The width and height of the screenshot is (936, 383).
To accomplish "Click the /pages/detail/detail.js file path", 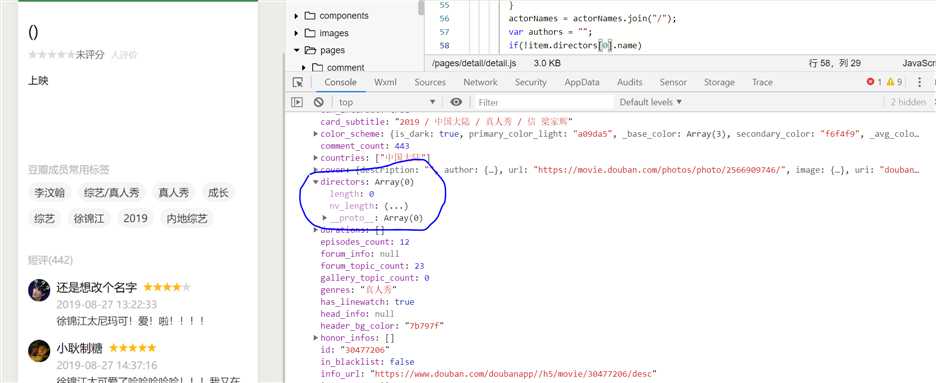I will (475, 63).
